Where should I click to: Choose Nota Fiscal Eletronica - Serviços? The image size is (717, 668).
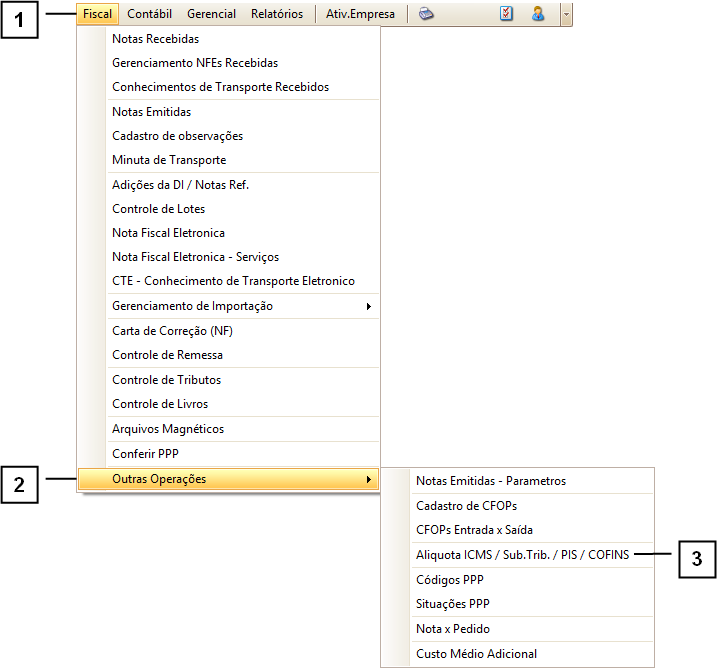coord(195,257)
